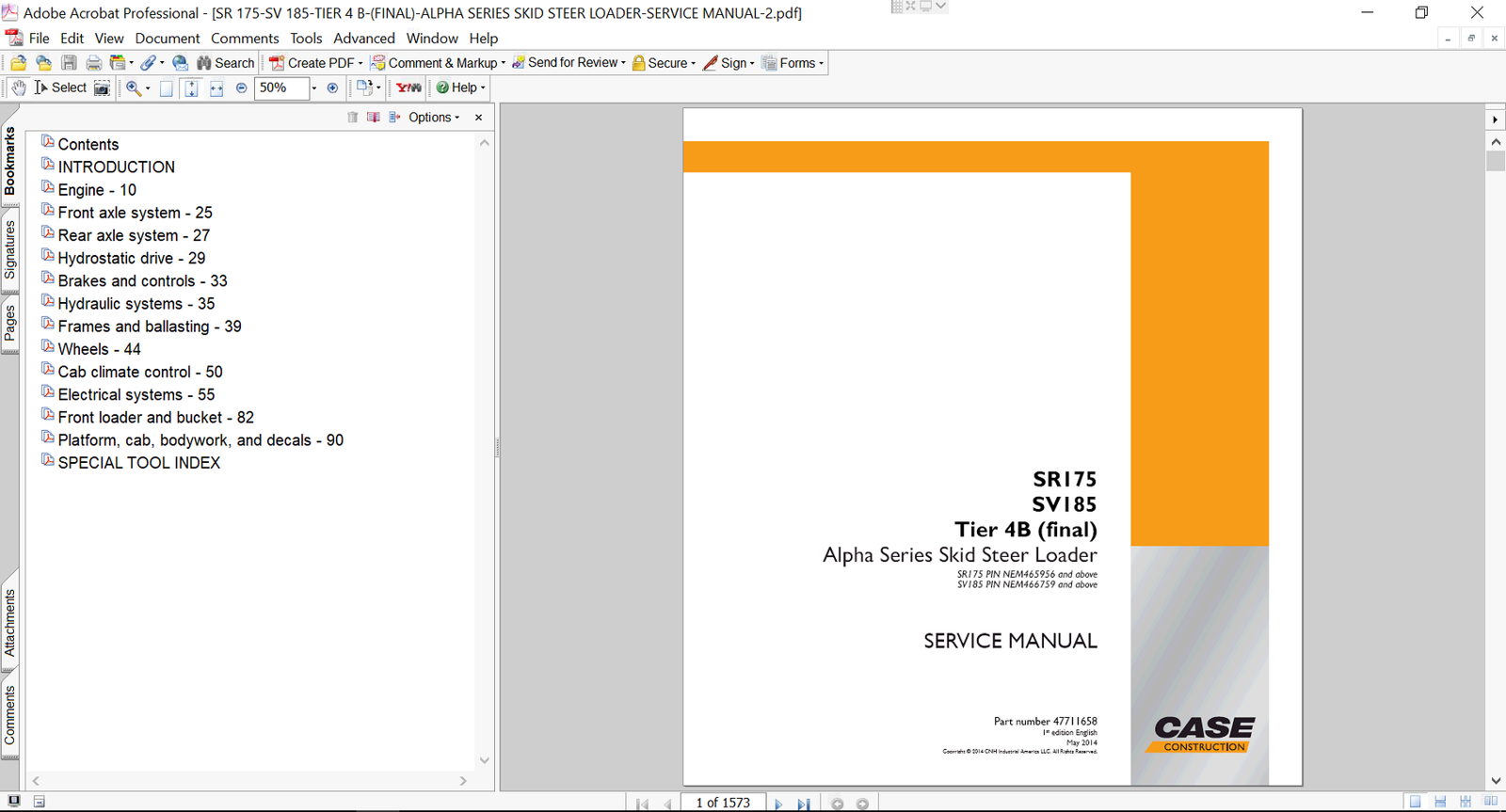Click the Search button
This screenshot has width=1506, height=812.
pos(226,63)
